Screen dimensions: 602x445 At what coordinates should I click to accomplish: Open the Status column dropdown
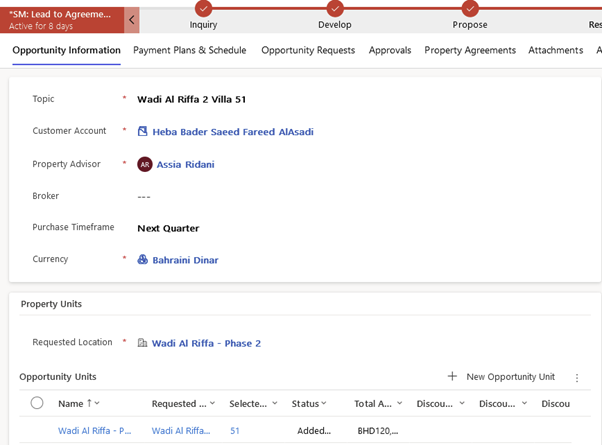click(x=324, y=404)
